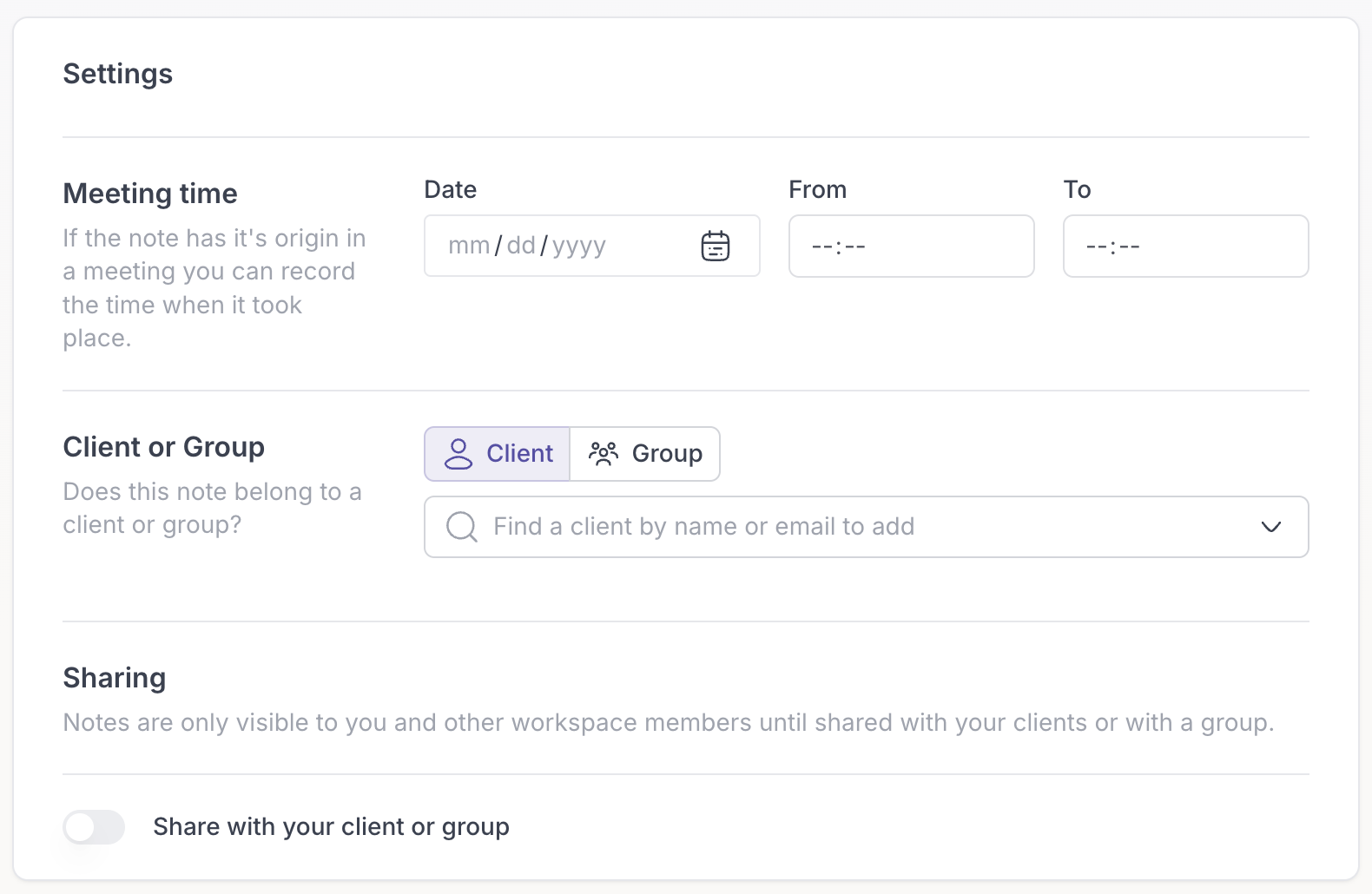The width and height of the screenshot is (1372, 894).
Task: Open the calendar date picker icon
Action: pos(716,247)
